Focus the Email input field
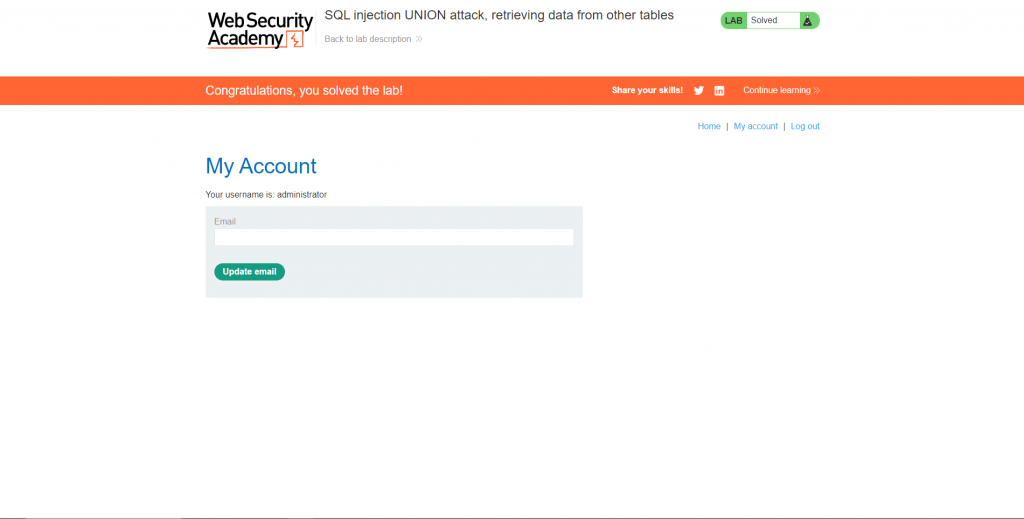This screenshot has width=1024, height=519. click(393, 238)
